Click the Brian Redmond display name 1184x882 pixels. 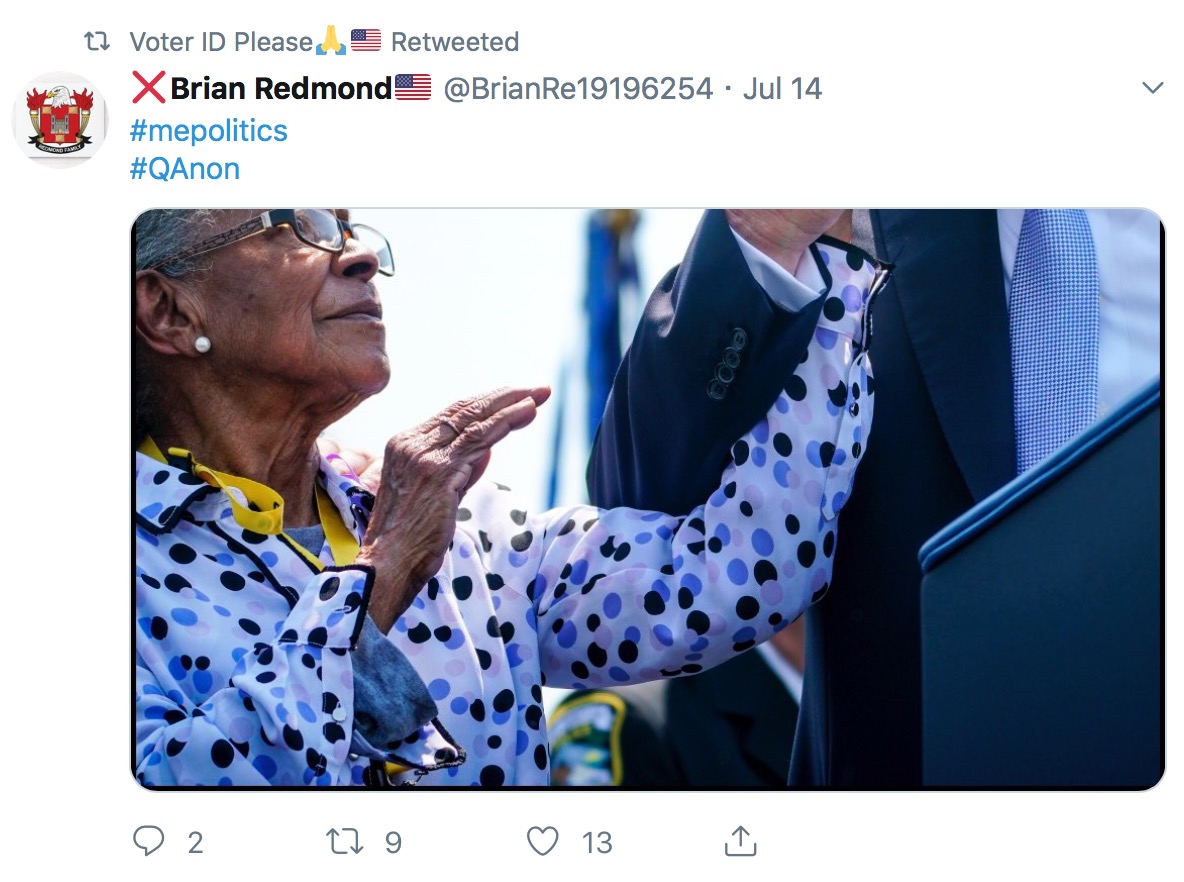click(281, 89)
